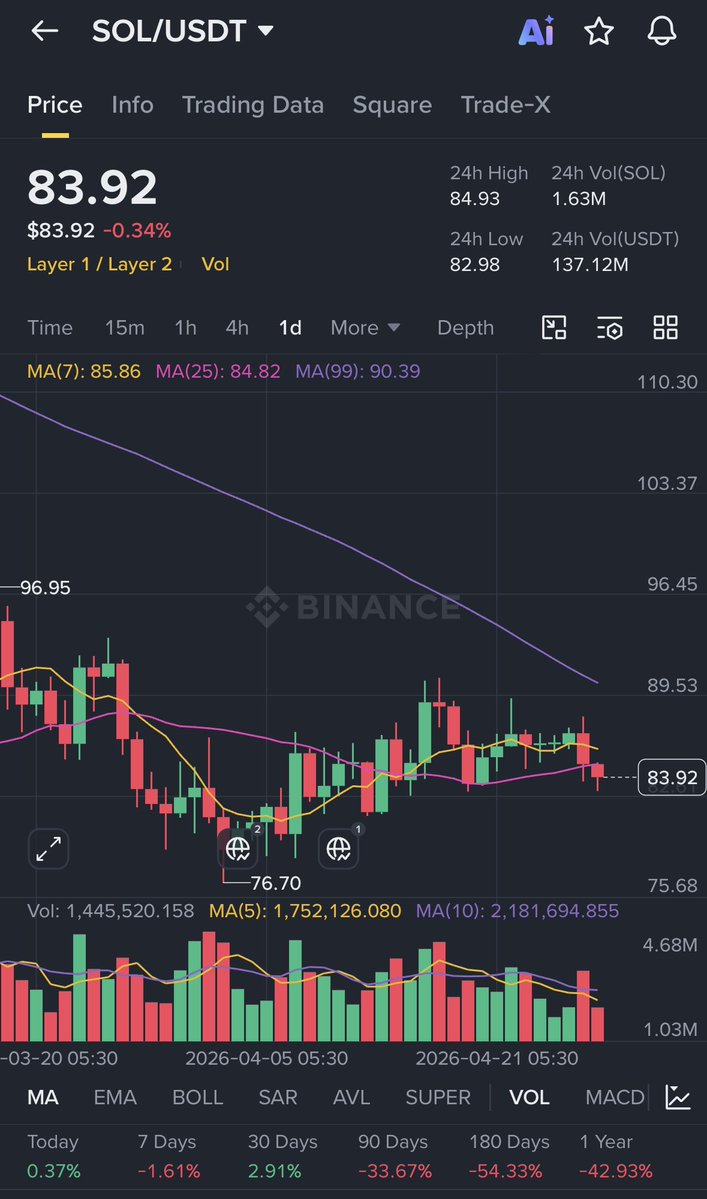Select the 1d interval
Image resolution: width=707 pixels, height=1199 pixels.
point(290,327)
